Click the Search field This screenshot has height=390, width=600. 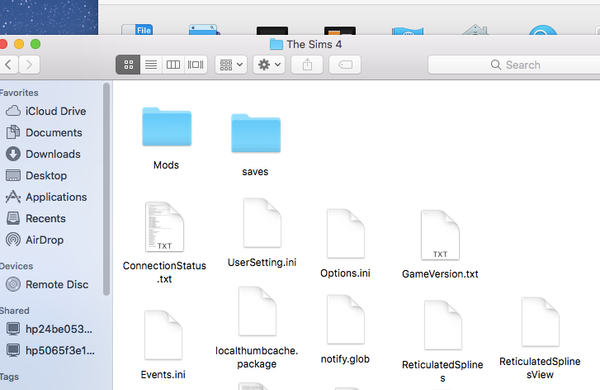(514, 65)
